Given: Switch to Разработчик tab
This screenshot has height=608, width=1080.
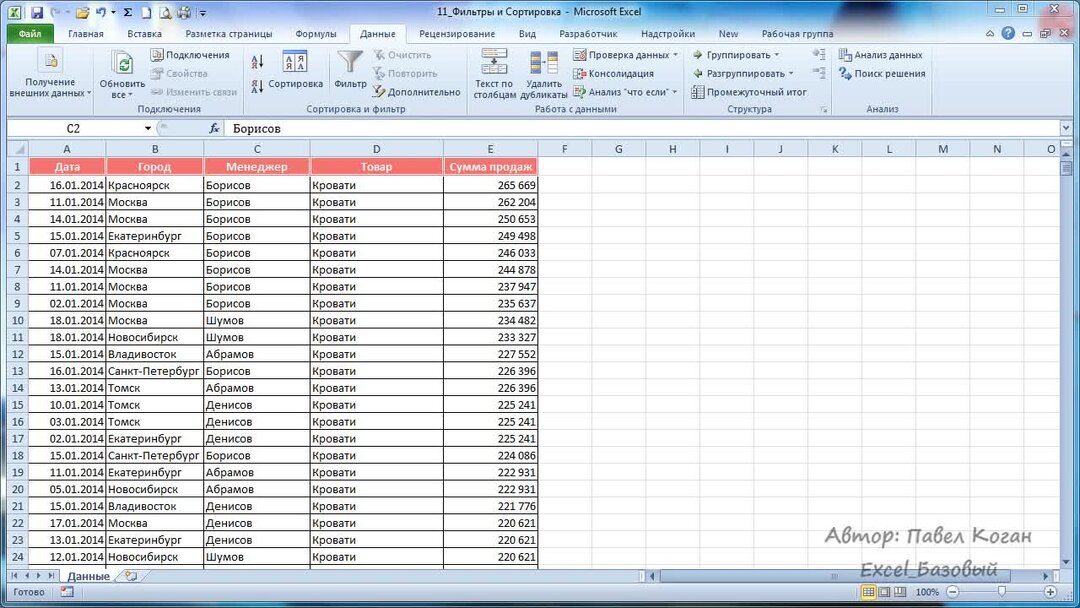Looking at the screenshot, I should [588, 33].
